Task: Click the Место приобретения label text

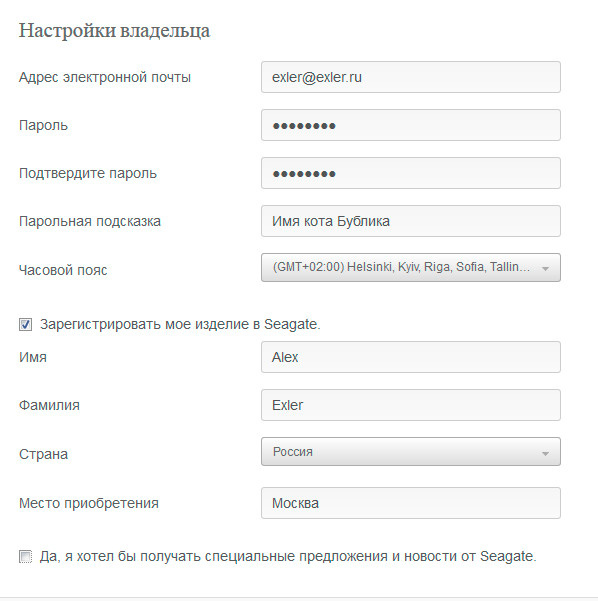Action: point(89,503)
